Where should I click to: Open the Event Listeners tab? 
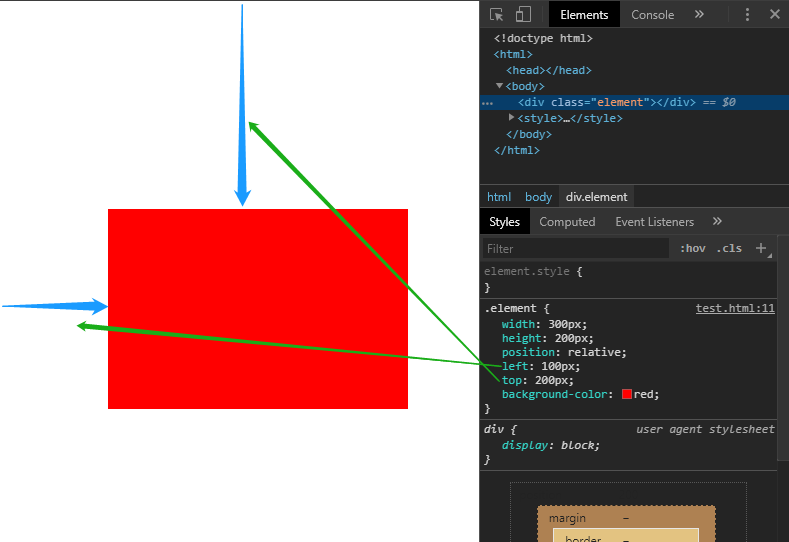(x=654, y=222)
